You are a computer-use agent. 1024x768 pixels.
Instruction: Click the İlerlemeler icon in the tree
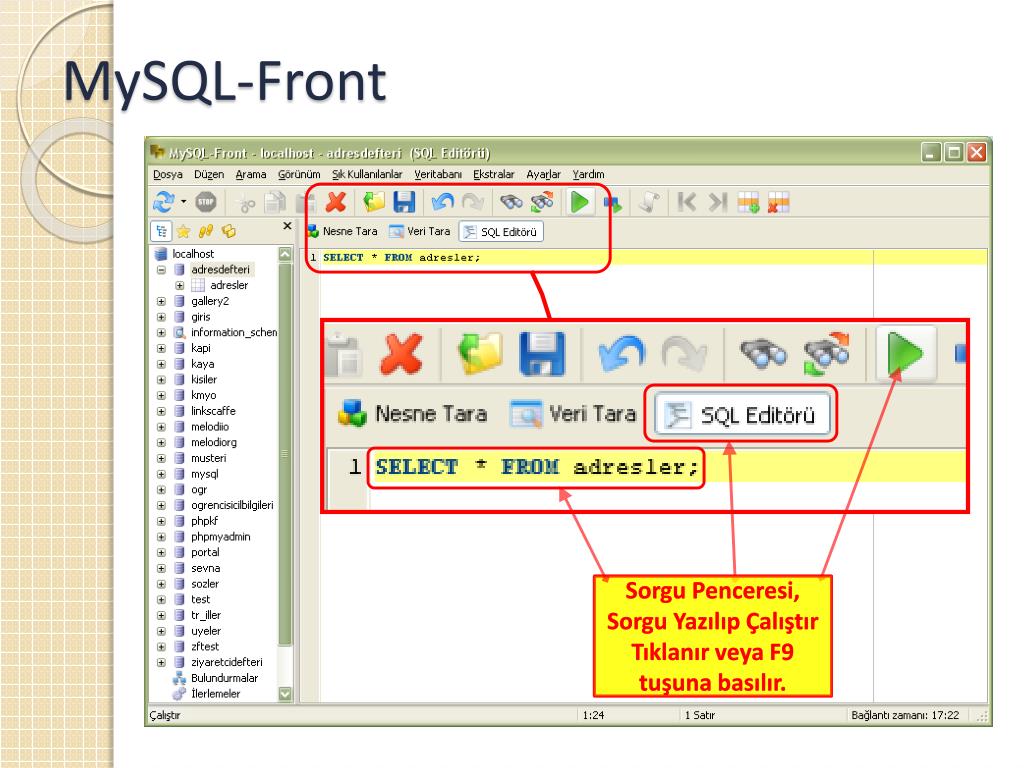click(179, 694)
